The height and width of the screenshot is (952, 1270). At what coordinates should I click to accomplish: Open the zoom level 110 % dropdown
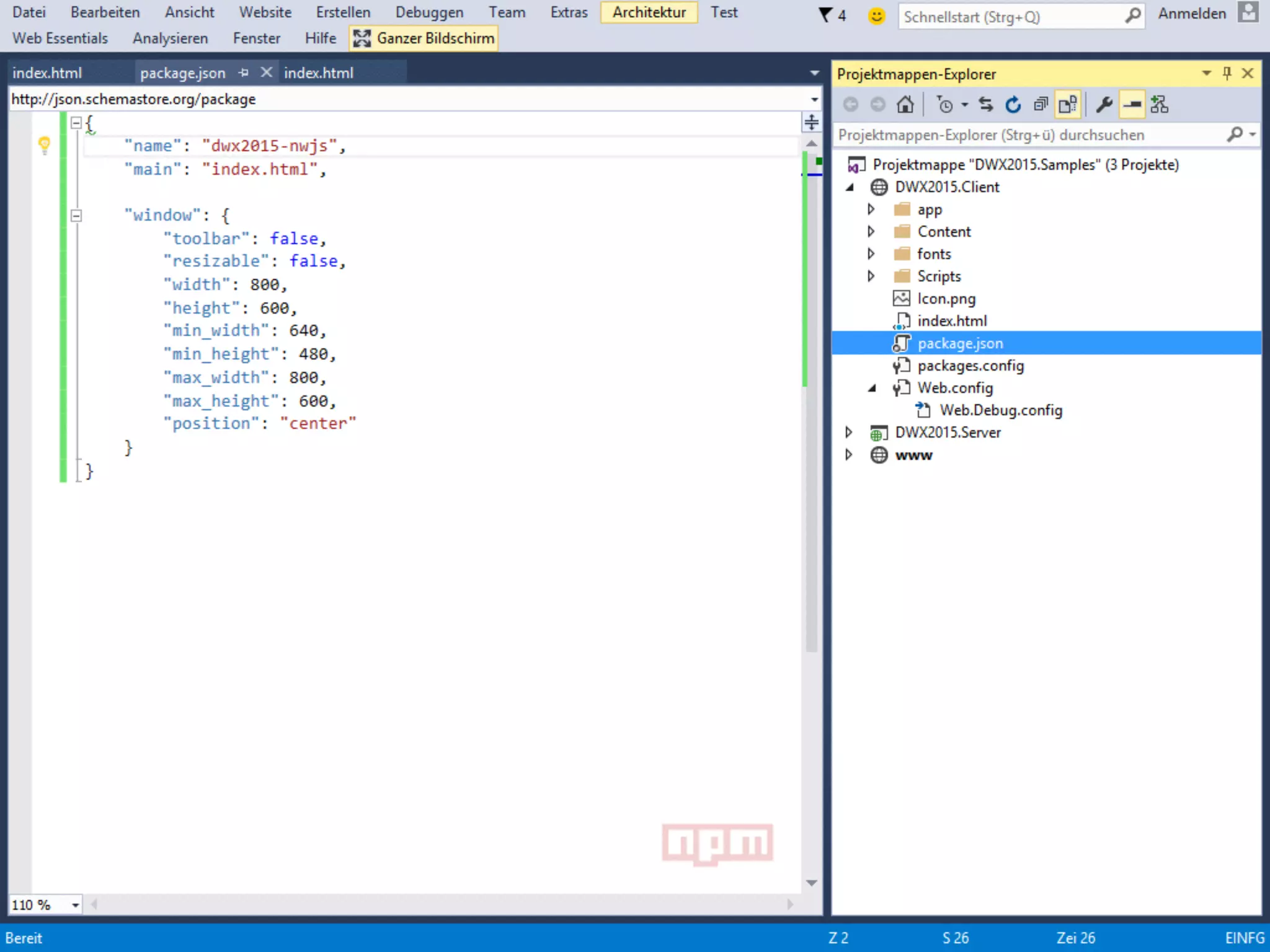click(75, 905)
